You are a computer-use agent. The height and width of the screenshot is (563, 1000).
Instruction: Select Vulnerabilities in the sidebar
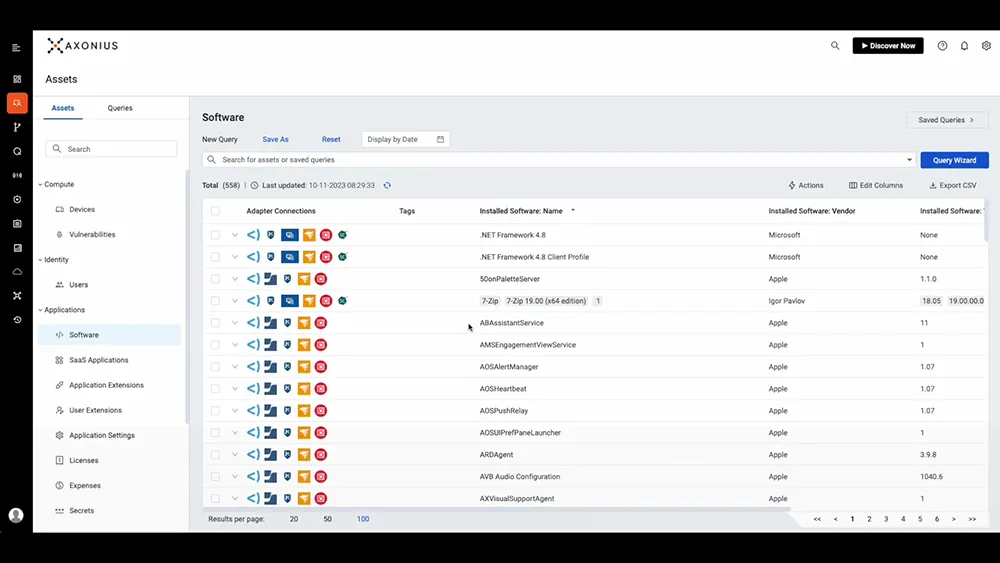92,235
